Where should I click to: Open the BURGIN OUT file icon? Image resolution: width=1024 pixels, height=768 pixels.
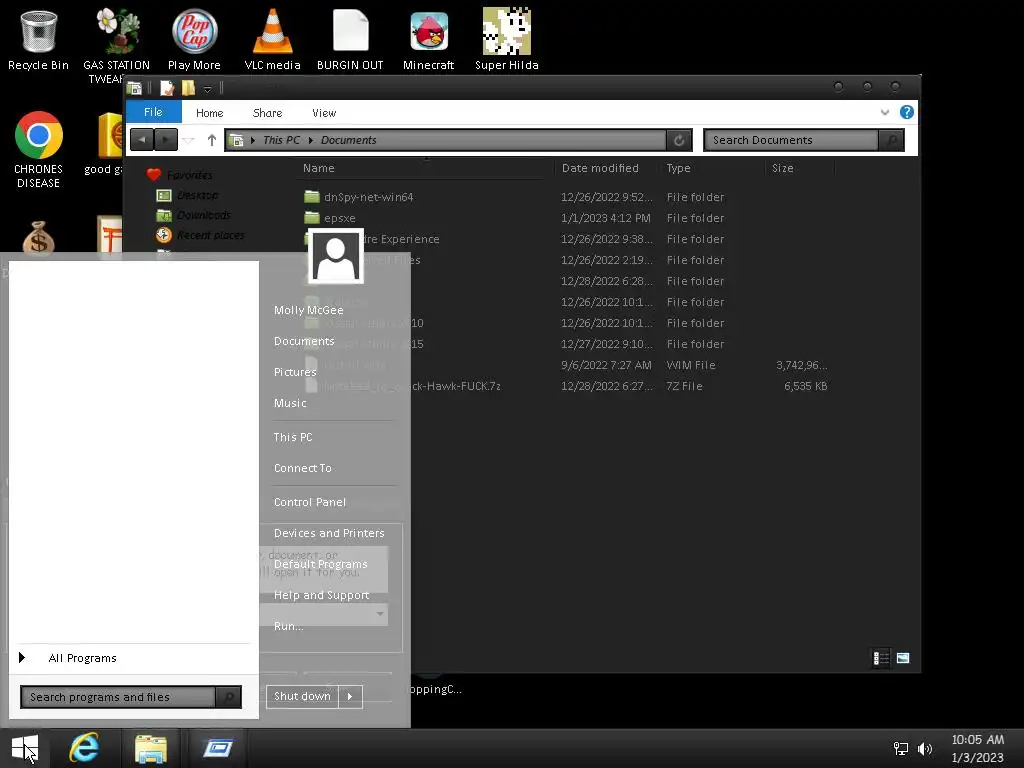pyautogui.click(x=350, y=39)
